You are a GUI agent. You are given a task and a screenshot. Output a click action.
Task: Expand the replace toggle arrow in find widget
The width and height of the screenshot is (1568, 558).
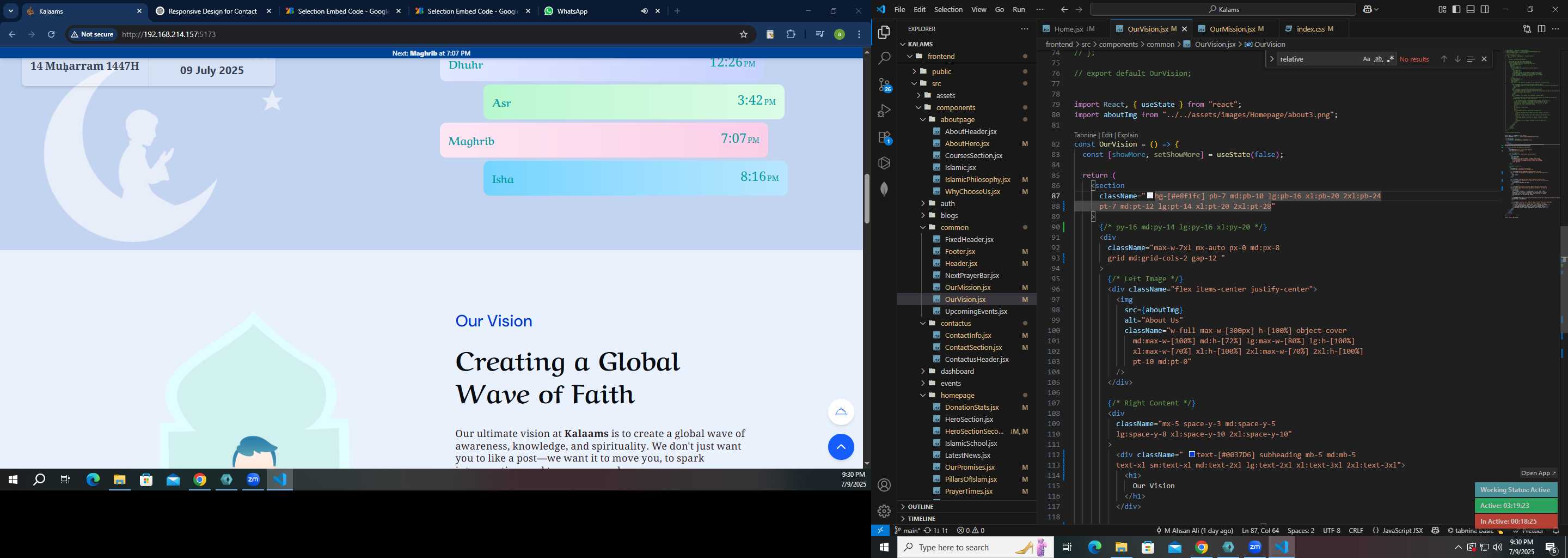click(1272, 59)
